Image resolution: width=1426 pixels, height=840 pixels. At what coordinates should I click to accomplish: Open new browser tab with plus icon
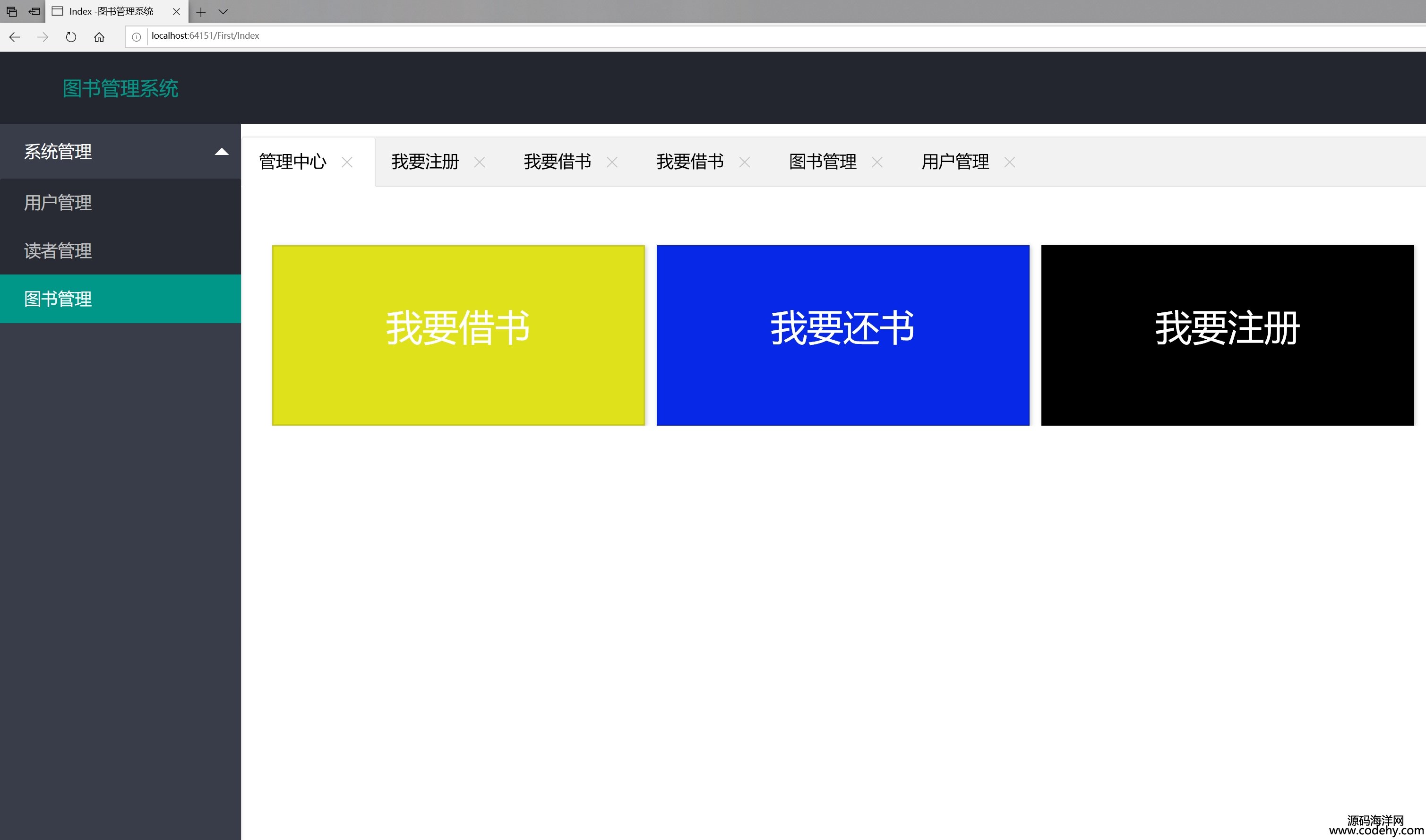point(201,12)
